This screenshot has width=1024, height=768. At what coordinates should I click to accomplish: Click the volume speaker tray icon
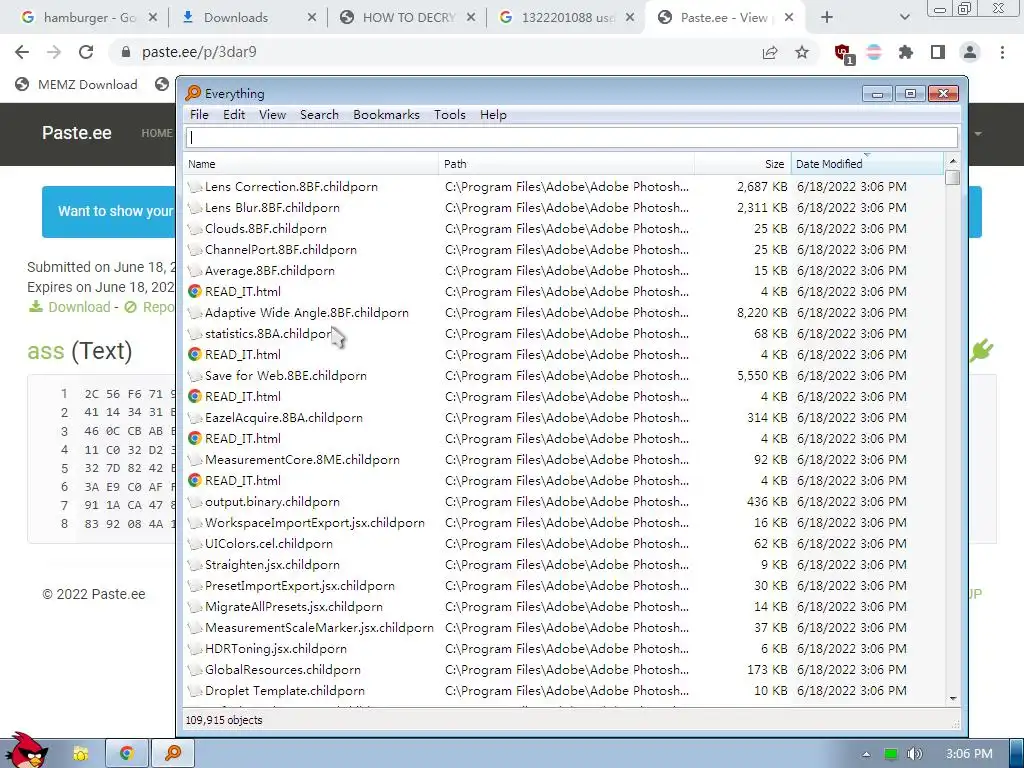(x=914, y=754)
